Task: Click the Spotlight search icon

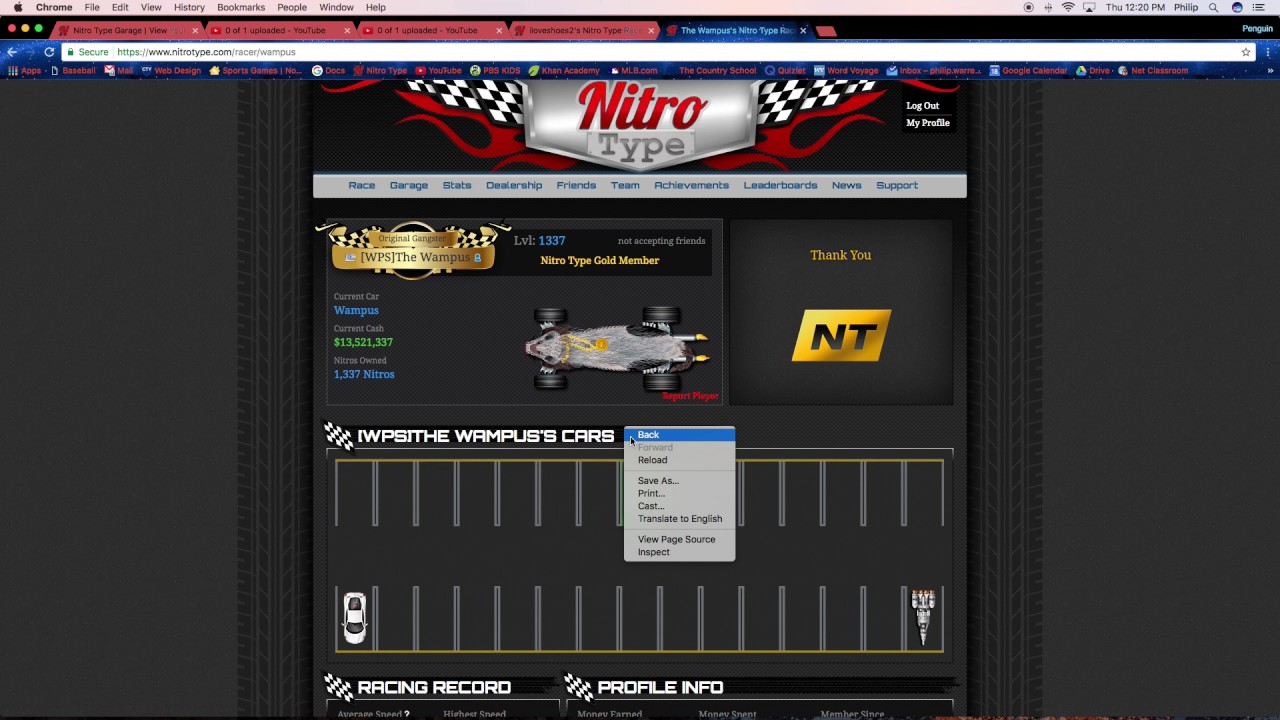Action: click(1214, 7)
